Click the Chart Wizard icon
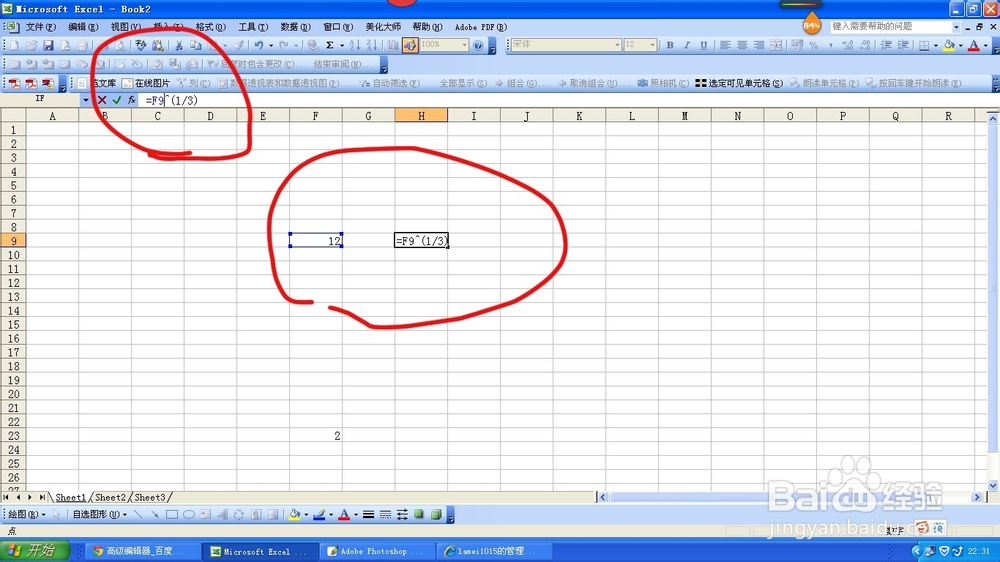The width and height of the screenshot is (1000, 562). [x=393, y=45]
